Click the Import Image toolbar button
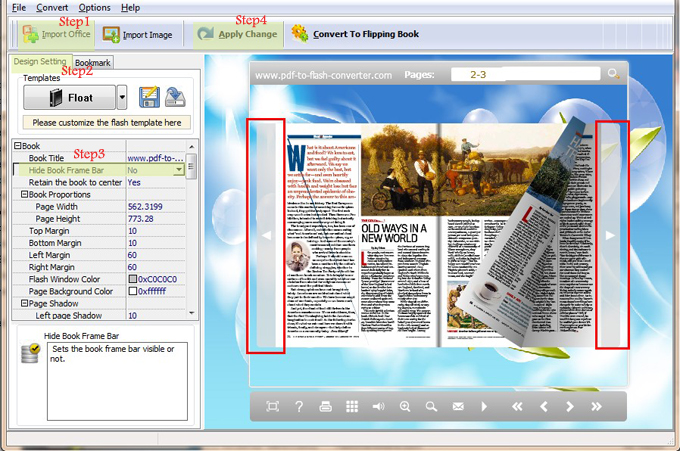The height and width of the screenshot is (451, 680). (137, 35)
